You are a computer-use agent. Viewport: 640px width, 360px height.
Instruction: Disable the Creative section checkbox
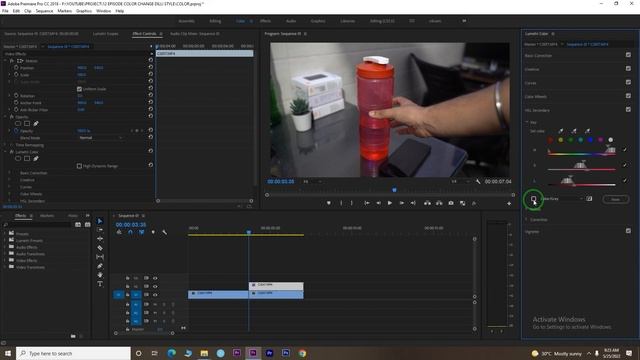click(x=628, y=69)
